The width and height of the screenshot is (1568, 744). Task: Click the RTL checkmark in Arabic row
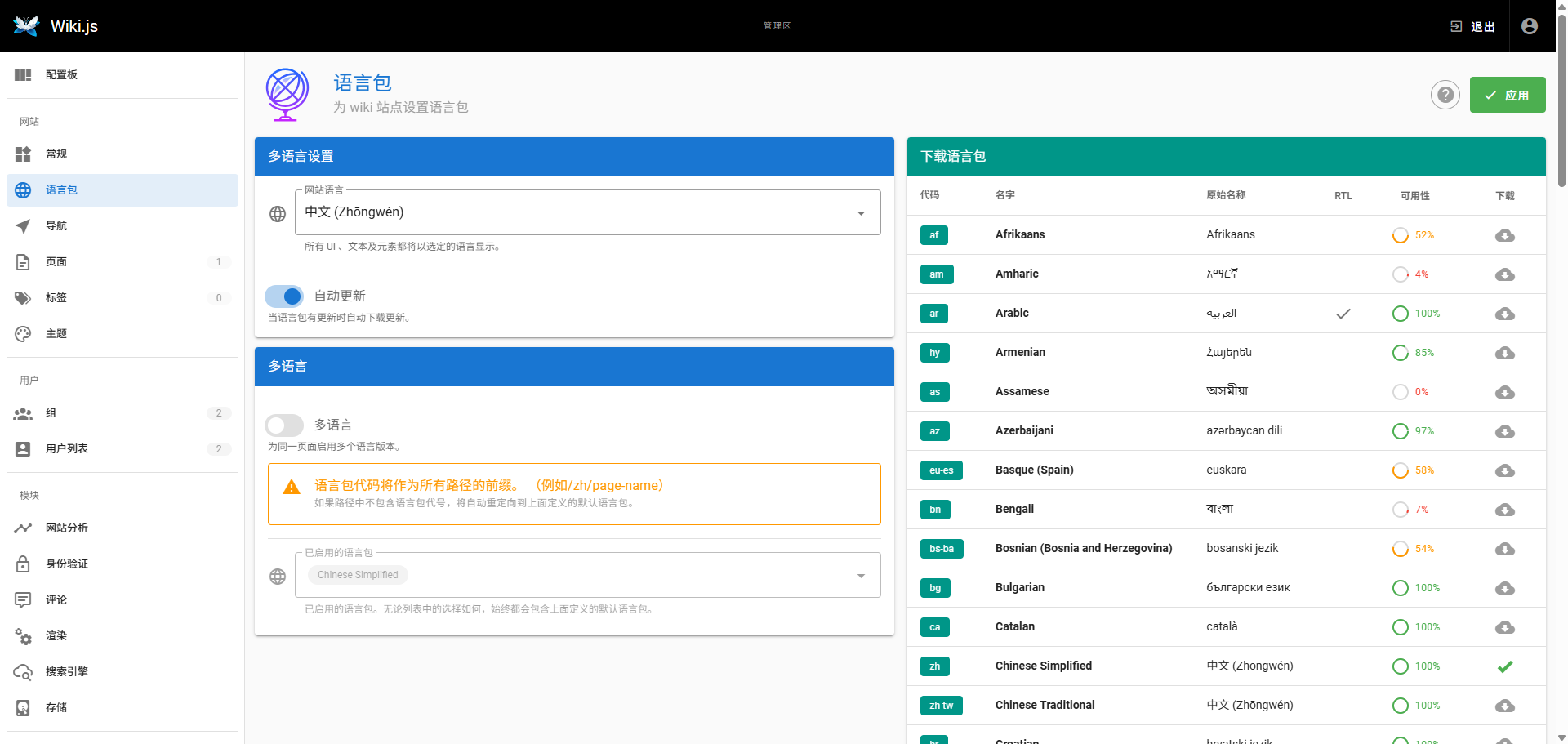click(1343, 313)
